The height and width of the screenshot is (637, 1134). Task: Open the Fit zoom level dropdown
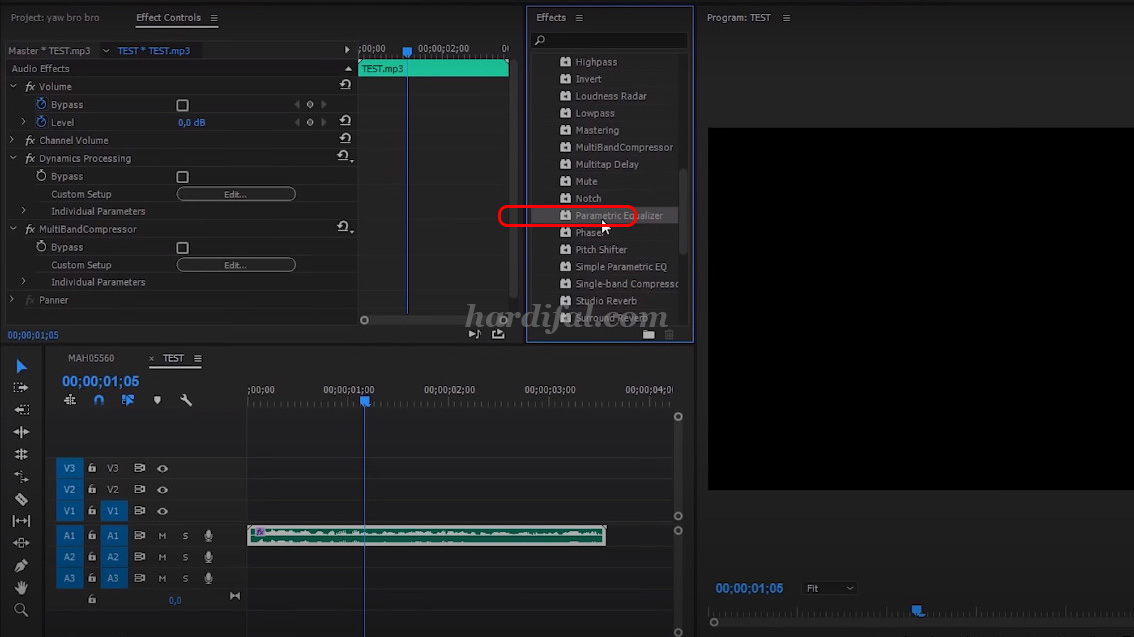pyautogui.click(x=830, y=589)
